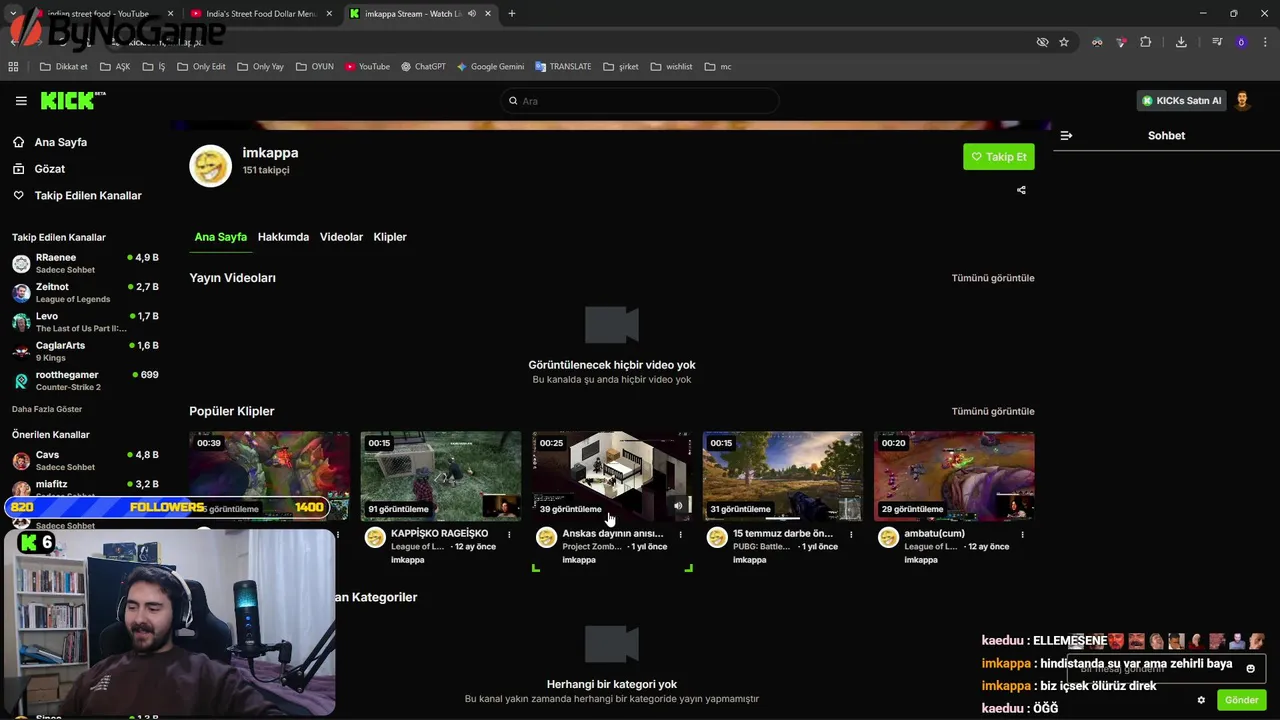Open options menu for ambatu(cum) clip

(x=1022, y=535)
